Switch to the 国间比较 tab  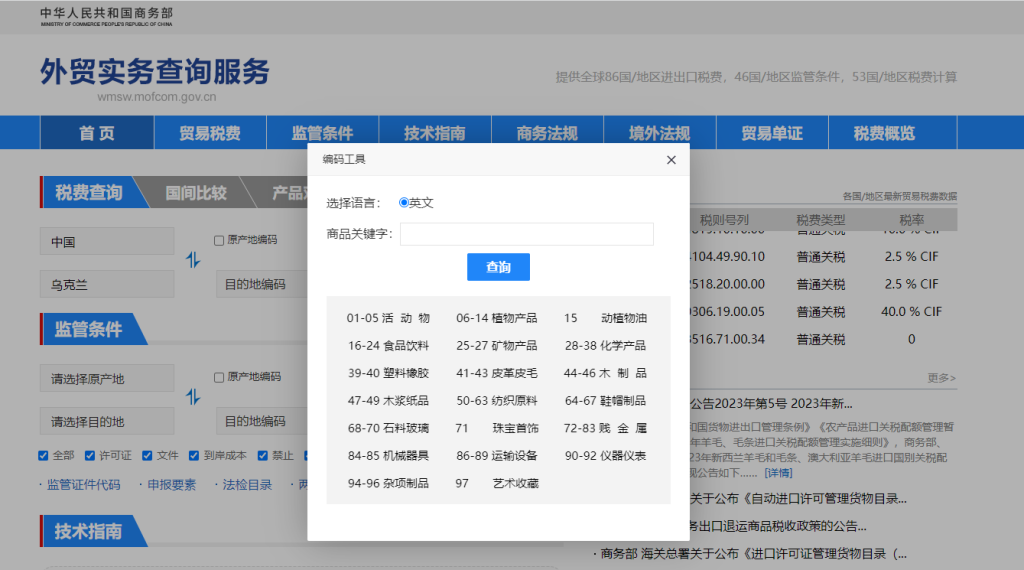pyautogui.click(x=195, y=192)
